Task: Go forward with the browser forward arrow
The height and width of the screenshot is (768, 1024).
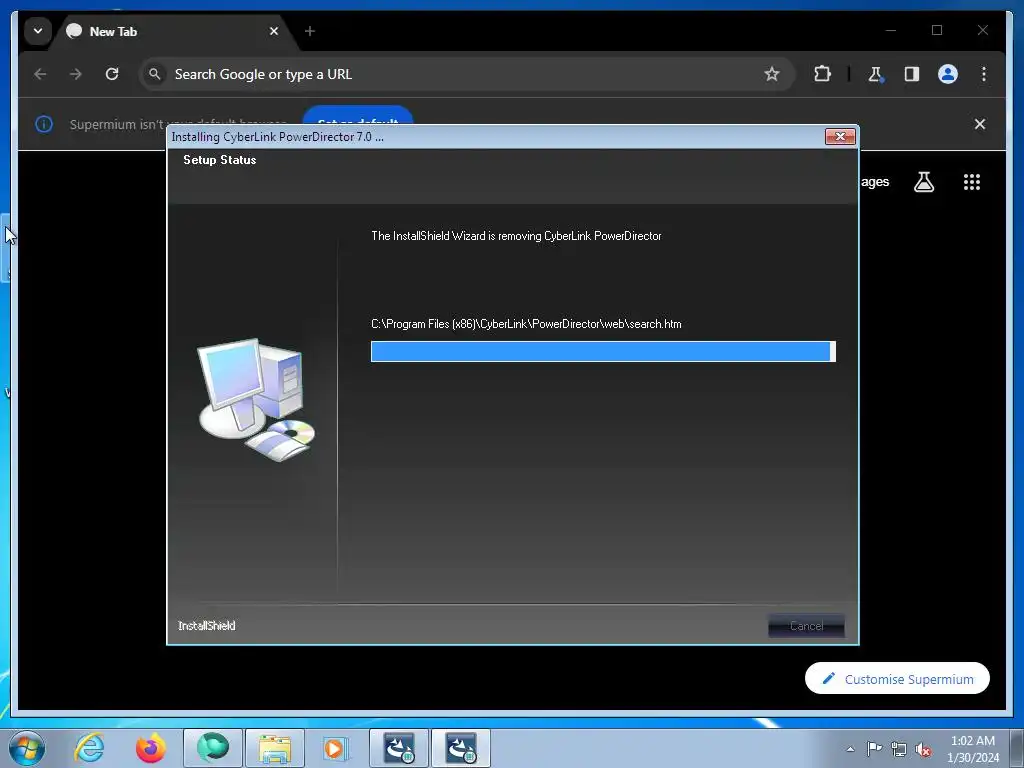Action: pyautogui.click(x=76, y=74)
